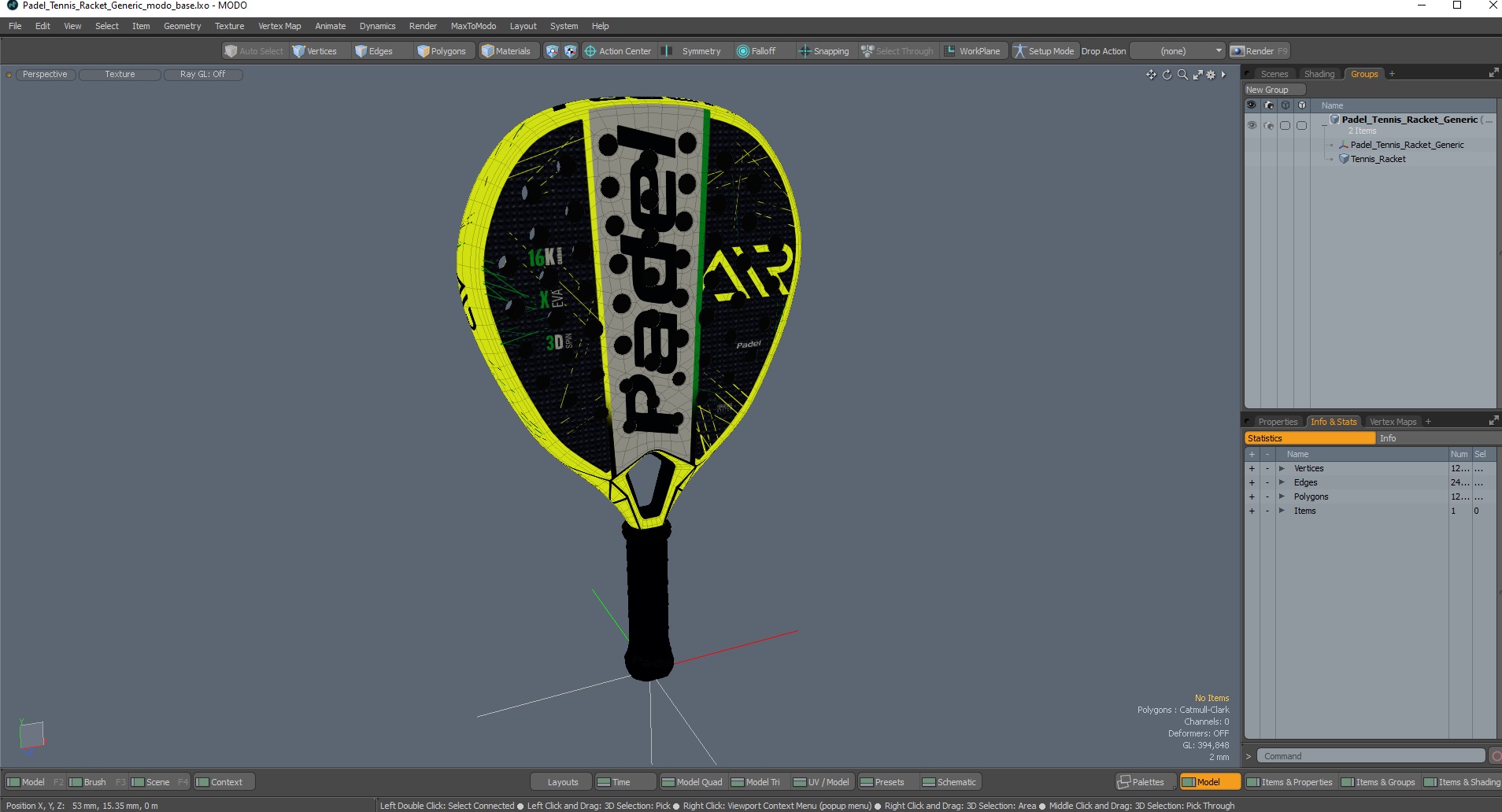Click the visibility eye column header
1502x812 pixels.
1252,105
